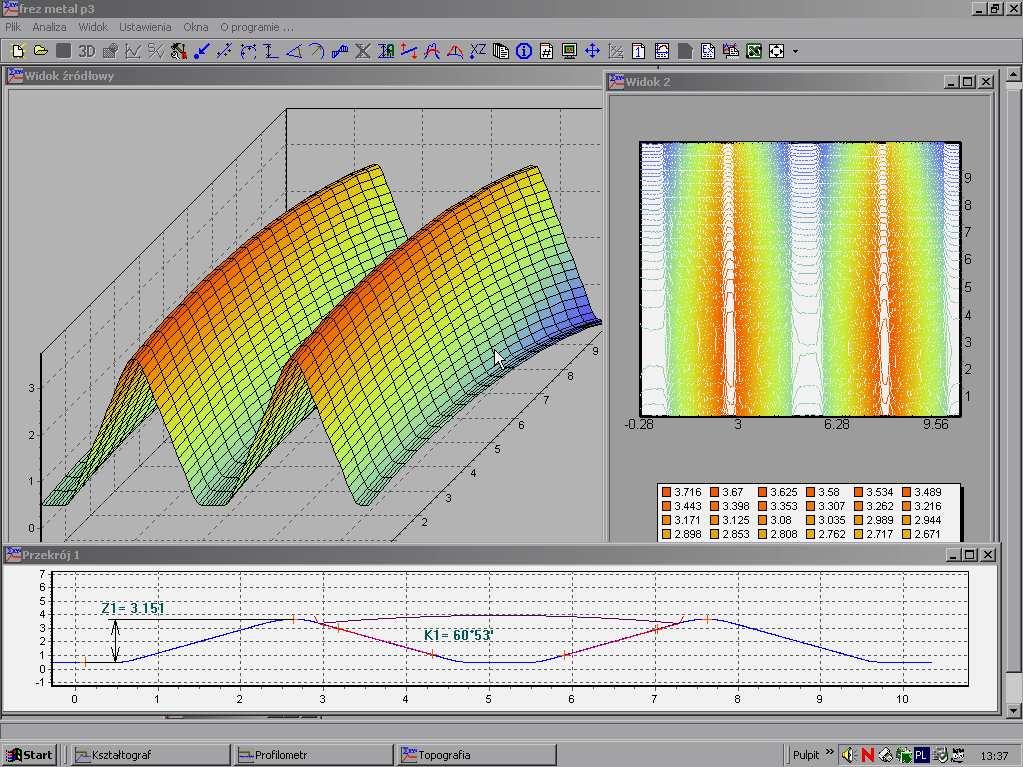Click the 9.56 axis label in Widok 2
Screen dimensions: 1023x767
[936, 425]
